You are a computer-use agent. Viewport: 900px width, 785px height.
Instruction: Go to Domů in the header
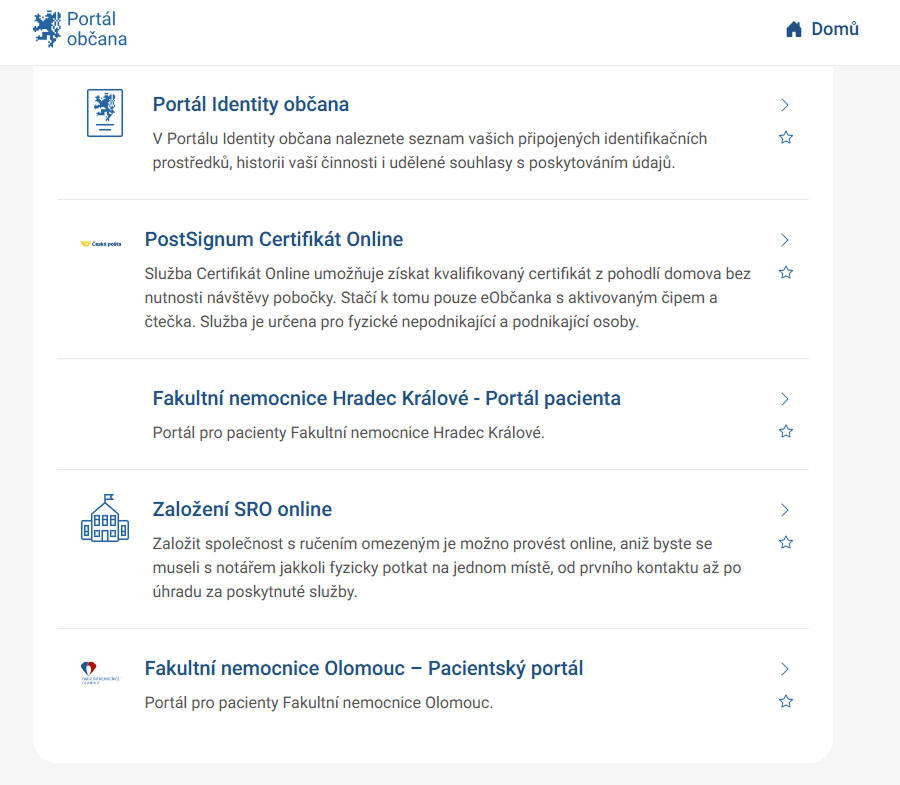click(834, 30)
